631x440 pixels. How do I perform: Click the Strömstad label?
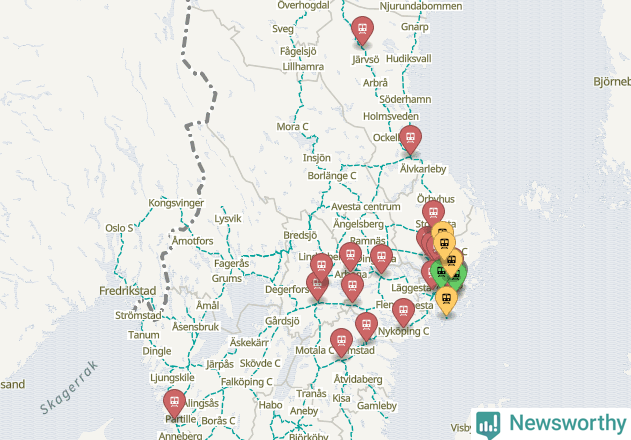[138, 316]
